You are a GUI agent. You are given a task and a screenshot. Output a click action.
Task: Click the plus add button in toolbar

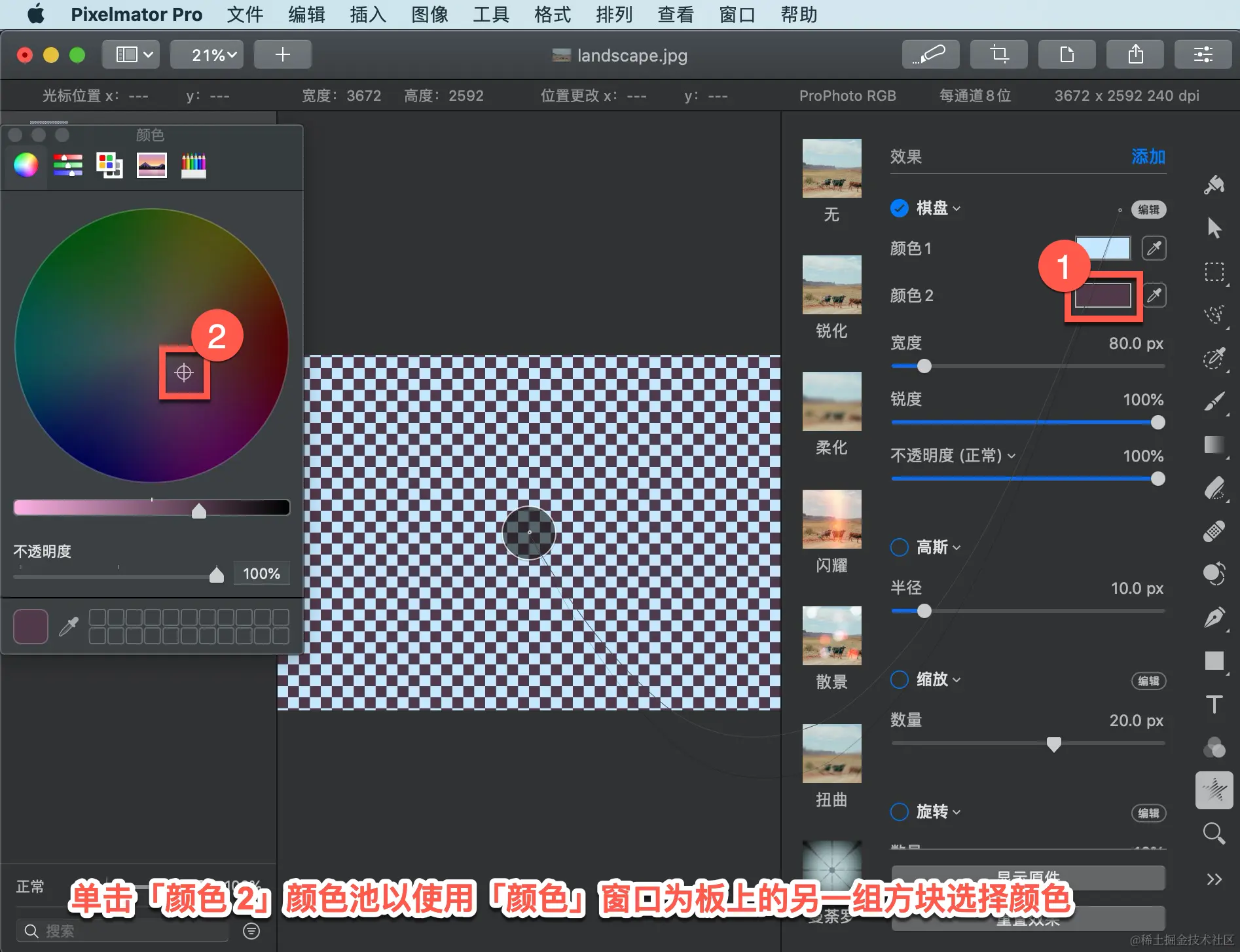(282, 54)
